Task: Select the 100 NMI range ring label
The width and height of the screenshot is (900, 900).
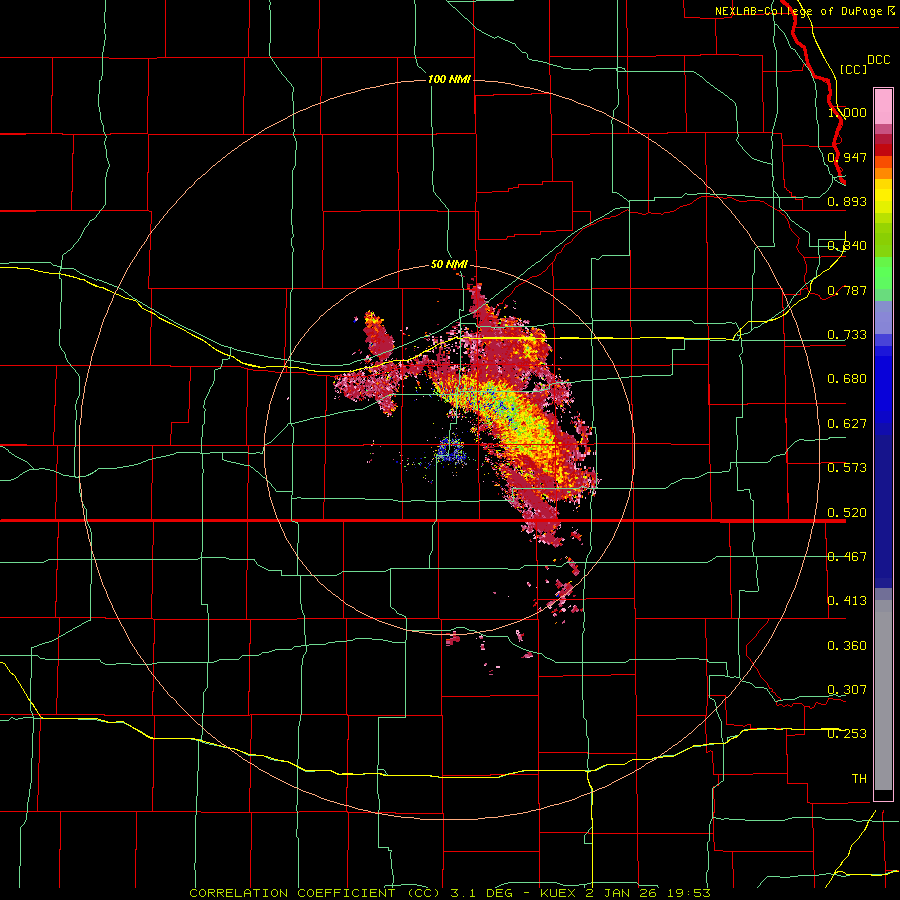Action: pyautogui.click(x=449, y=79)
